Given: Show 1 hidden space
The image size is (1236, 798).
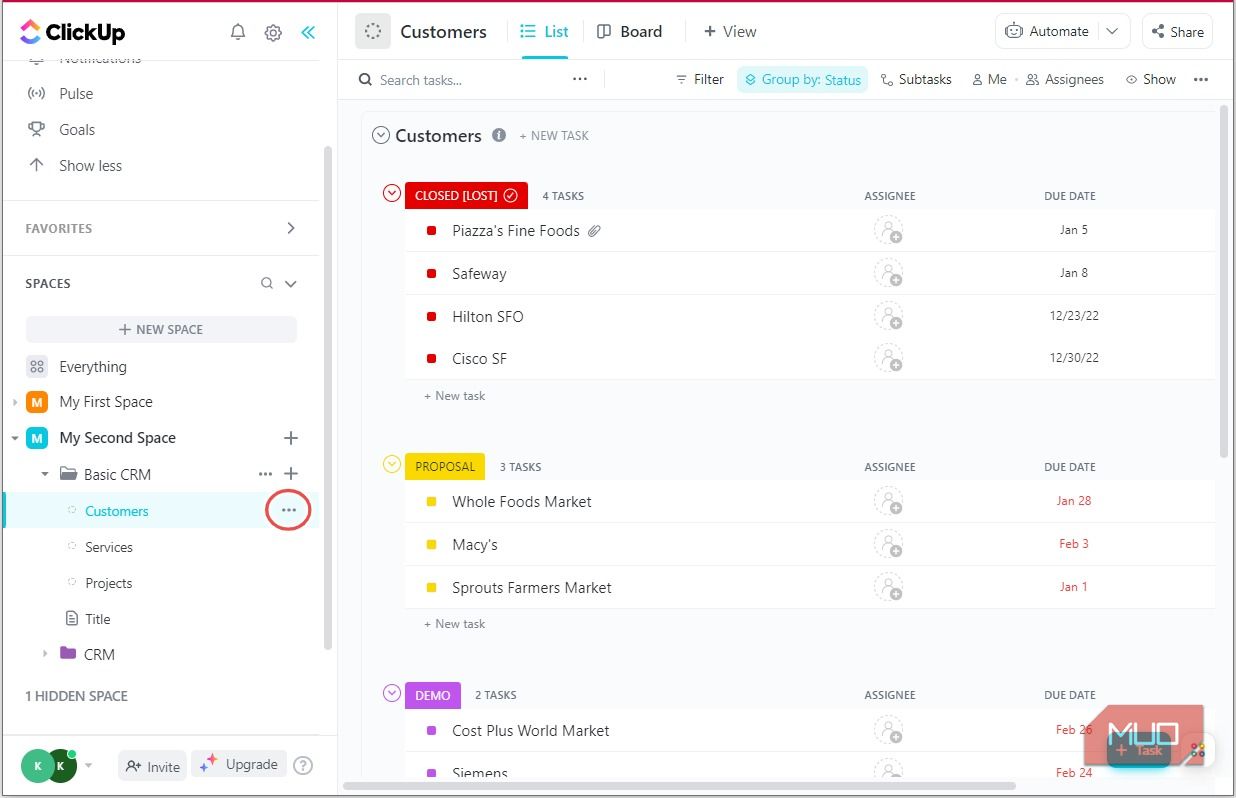Looking at the screenshot, I should (76, 696).
